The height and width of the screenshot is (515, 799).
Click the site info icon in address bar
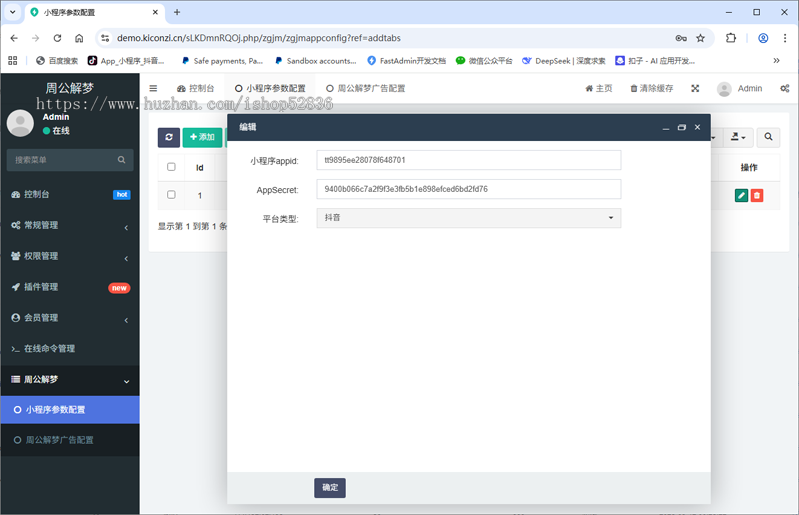(x=105, y=38)
